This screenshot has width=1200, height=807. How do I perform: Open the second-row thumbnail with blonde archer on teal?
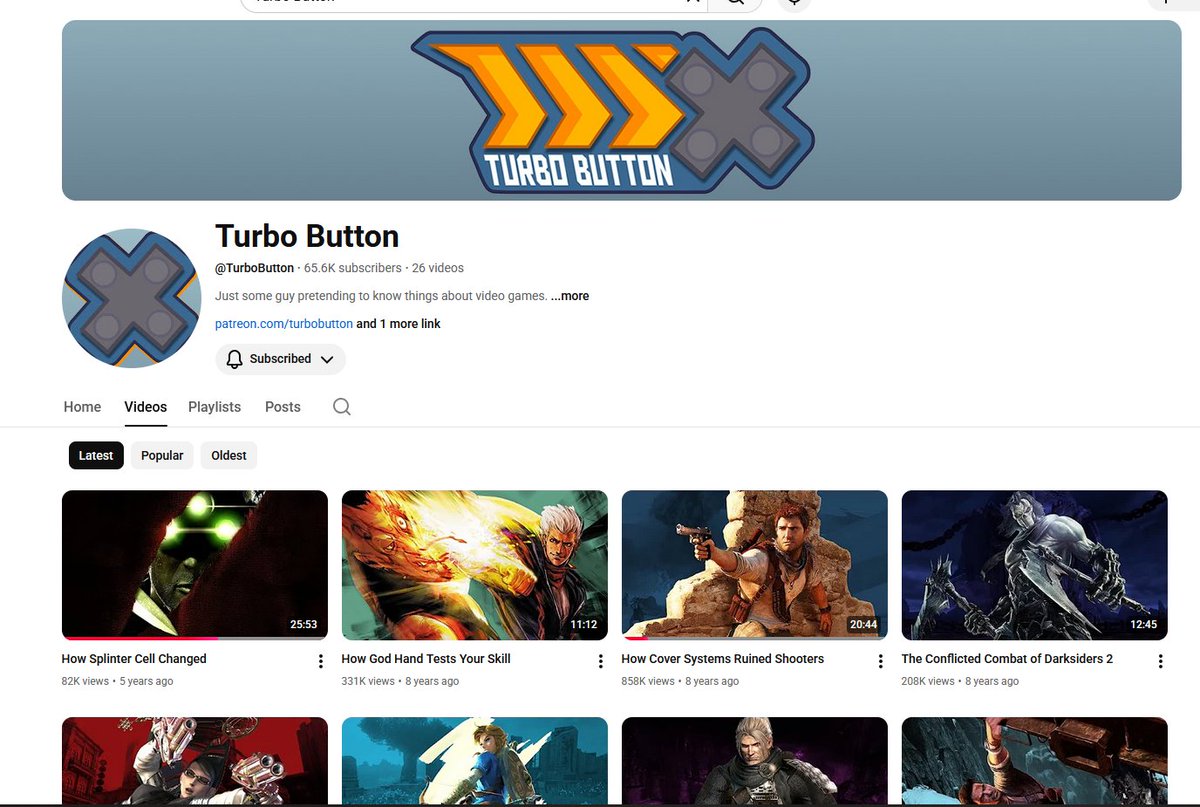475,760
